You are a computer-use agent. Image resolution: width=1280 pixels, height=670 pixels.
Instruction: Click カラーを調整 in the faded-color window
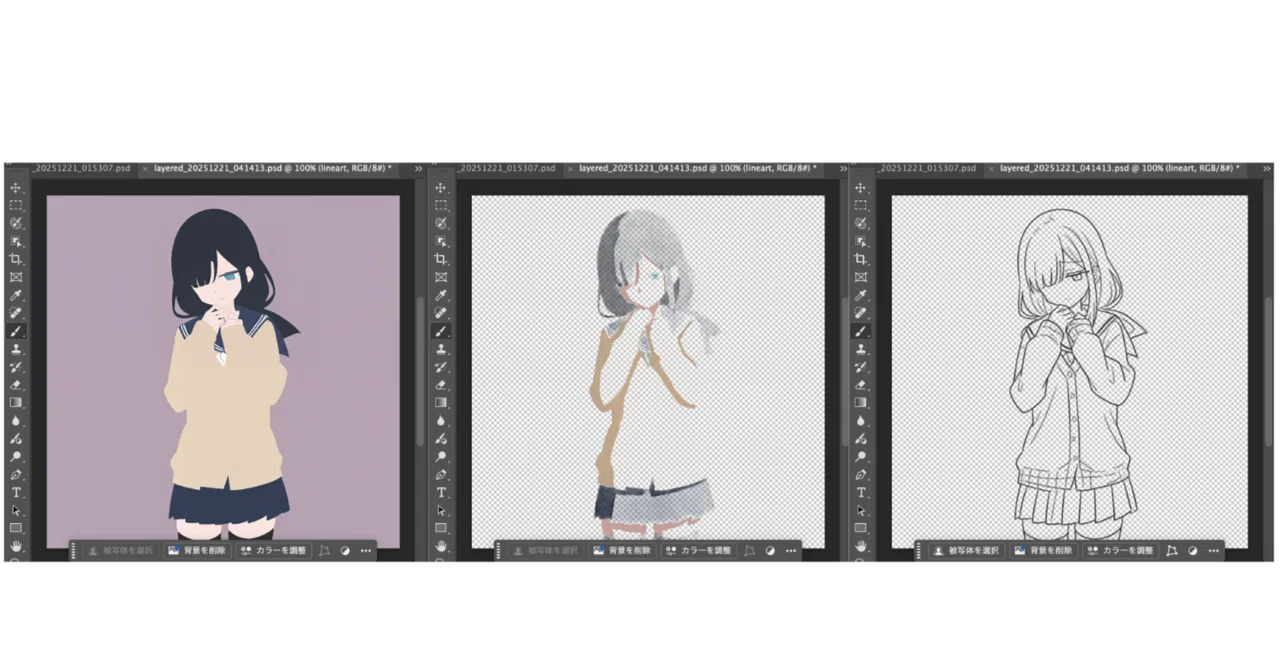click(700, 551)
